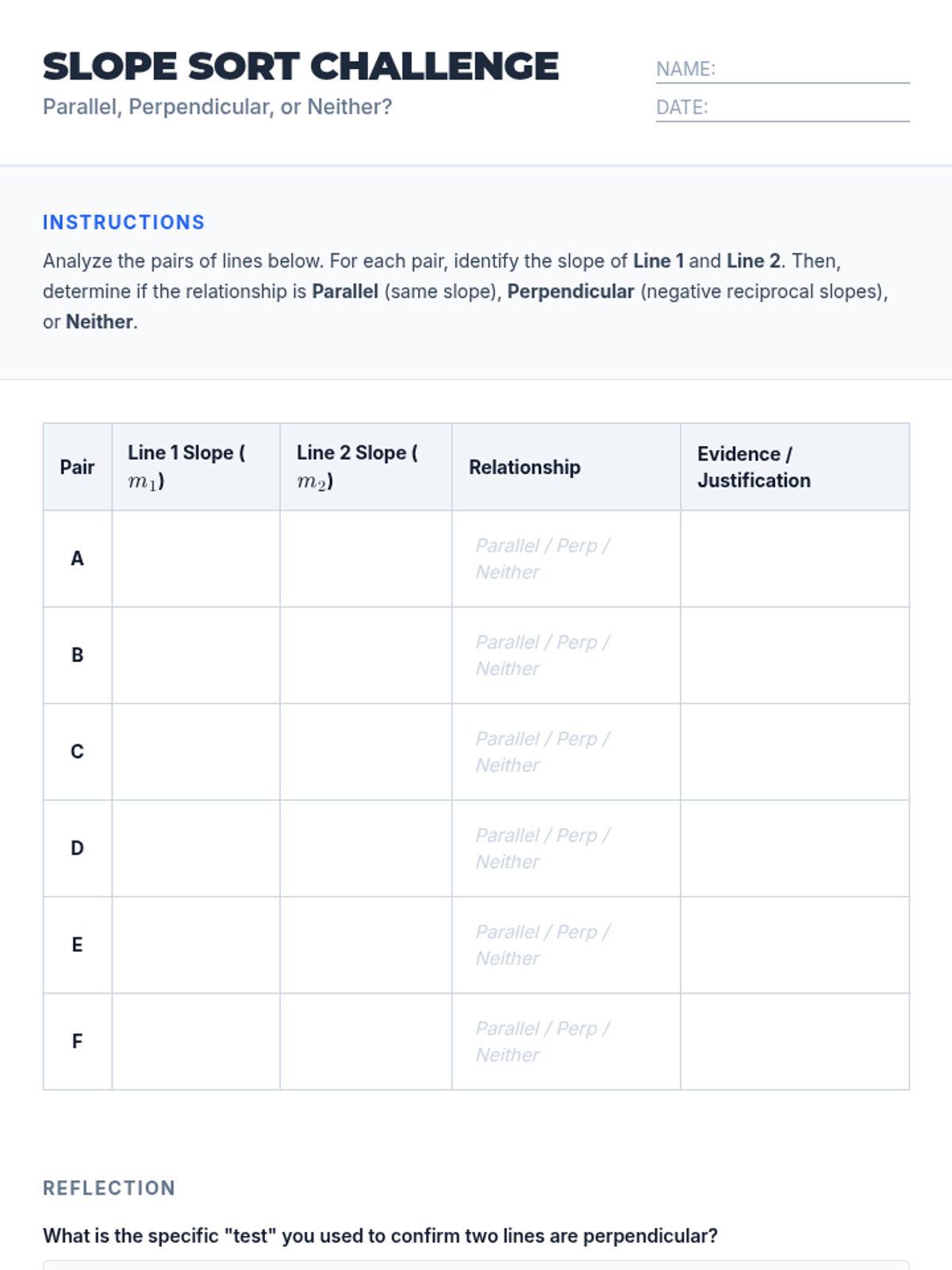Screen dimensions: 952x1270
Task: Click Line 2 Slope cell for Pair E
Action: (x=366, y=945)
